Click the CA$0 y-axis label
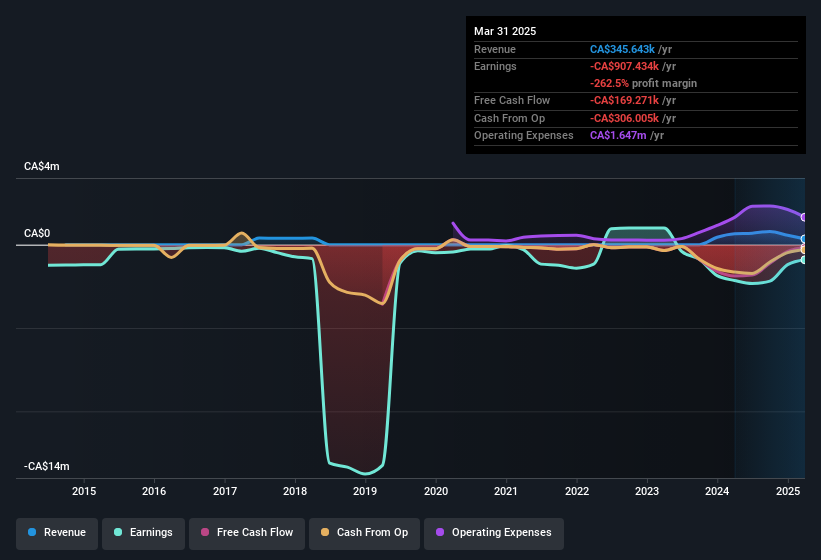The image size is (821, 560). coord(37,233)
